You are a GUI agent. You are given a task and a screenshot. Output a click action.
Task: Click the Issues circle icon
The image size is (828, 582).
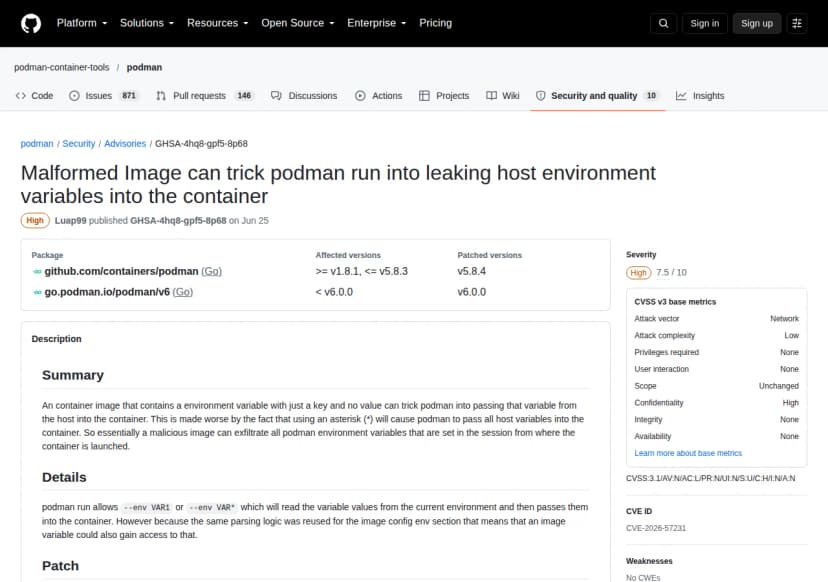pyautogui.click(x=74, y=96)
